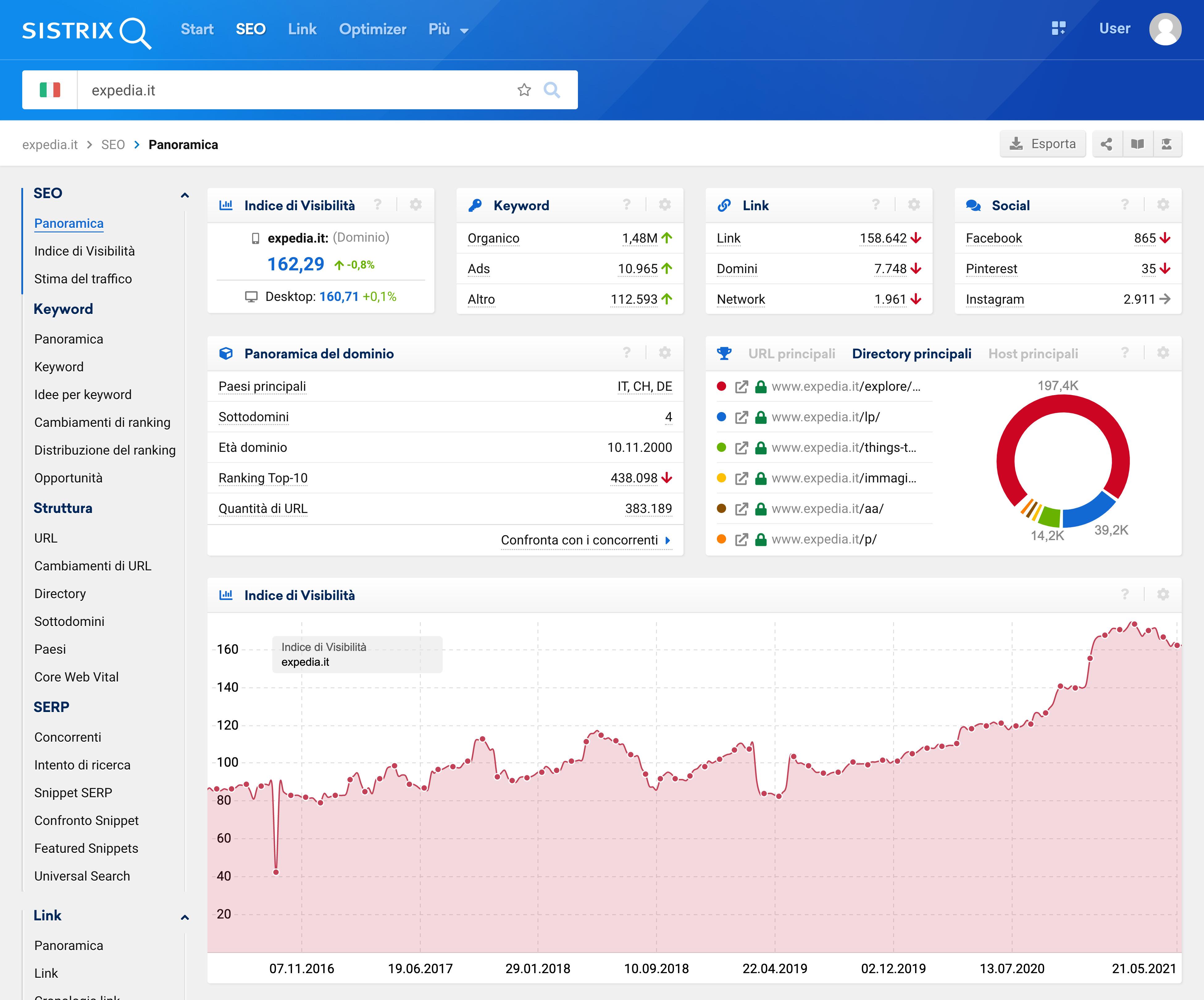Click the green /things-t… color dot
The width and height of the screenshot is (1204, 1000).
click(722, 447)
